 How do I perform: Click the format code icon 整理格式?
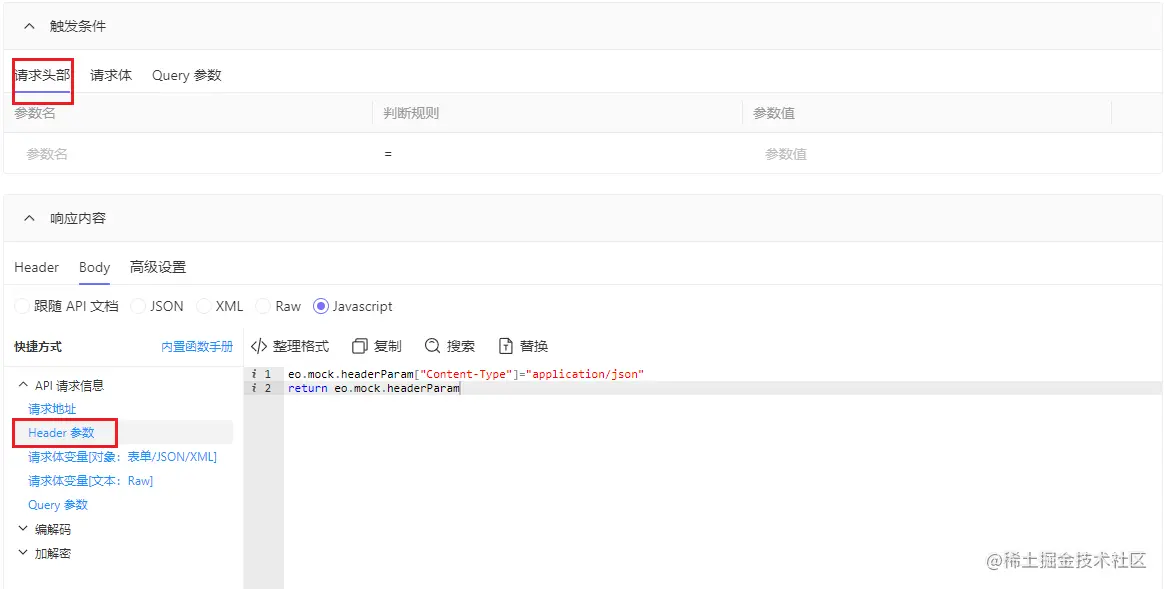click(259, 346)
